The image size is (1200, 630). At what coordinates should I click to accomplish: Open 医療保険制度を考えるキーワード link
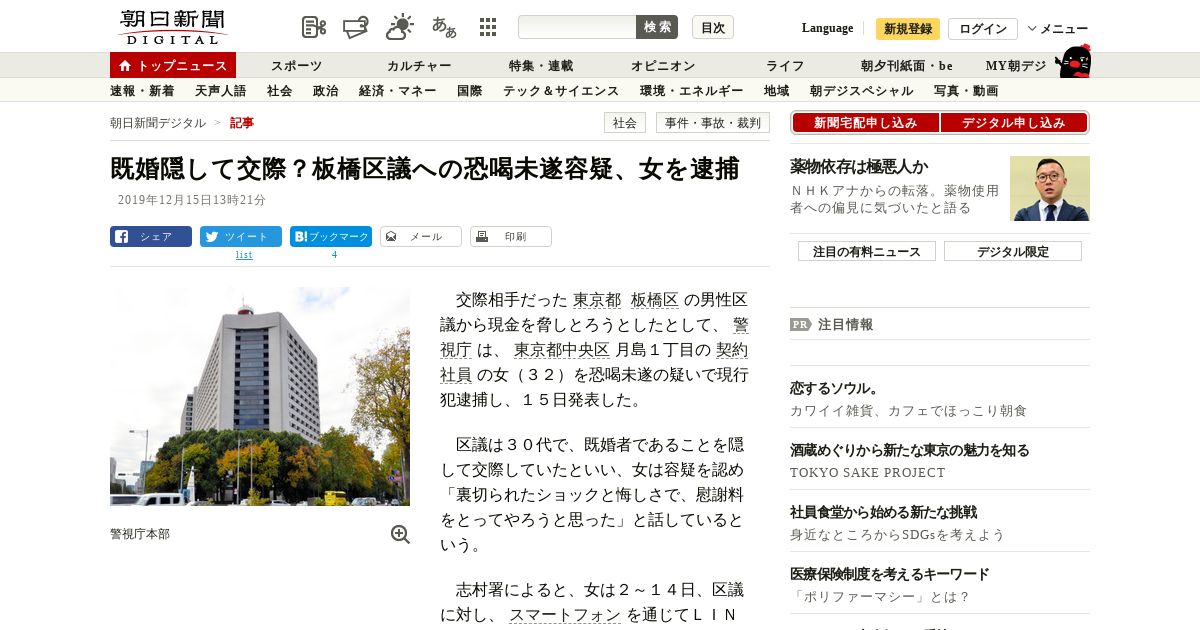[x=890, y=574]
